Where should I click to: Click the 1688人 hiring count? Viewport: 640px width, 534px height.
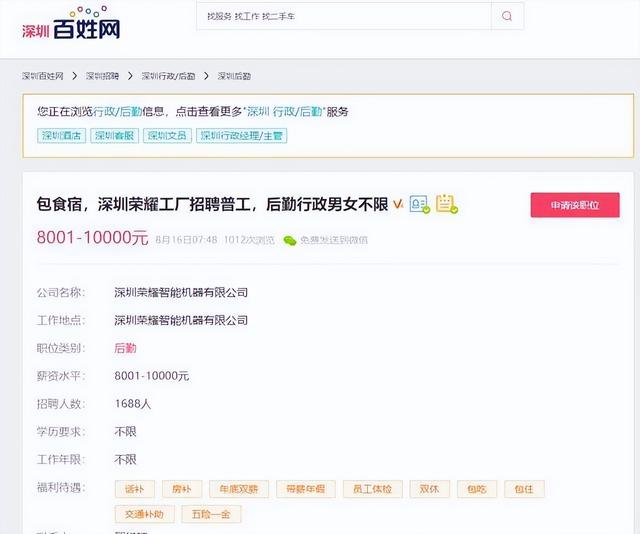tap(133, 404)
